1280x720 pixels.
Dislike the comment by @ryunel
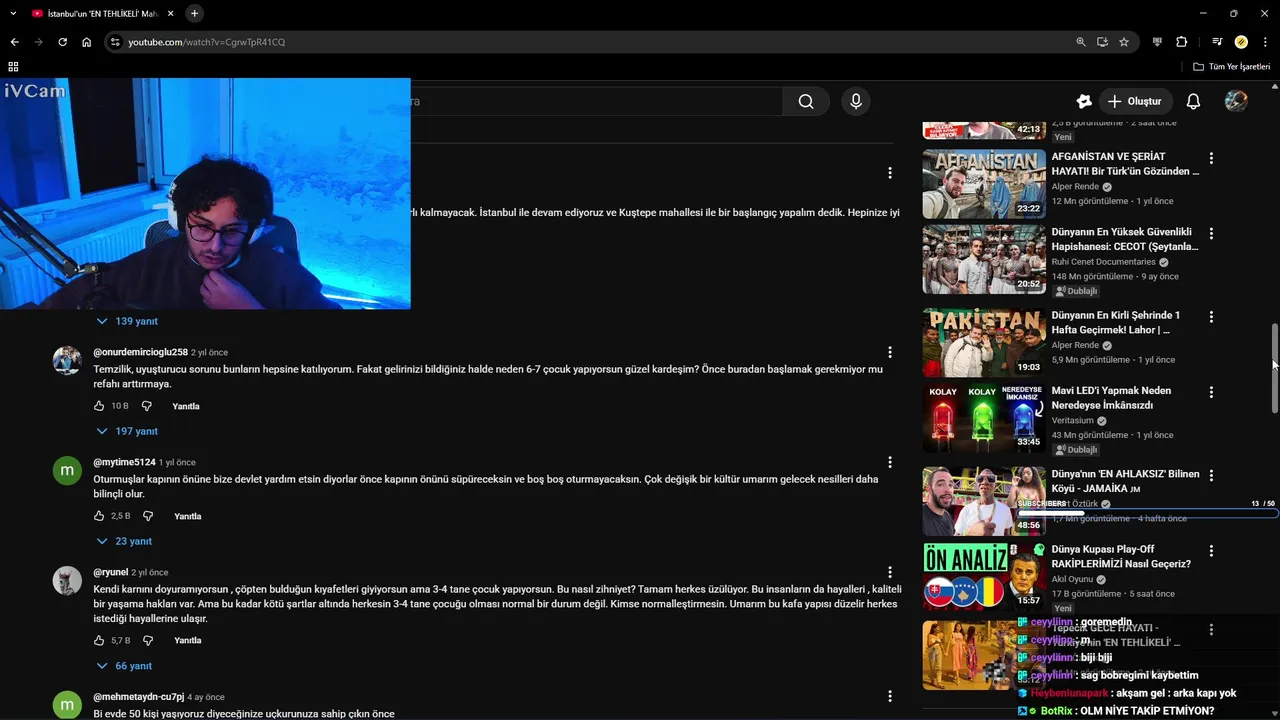pyautogui.click(x=148, y=640)
